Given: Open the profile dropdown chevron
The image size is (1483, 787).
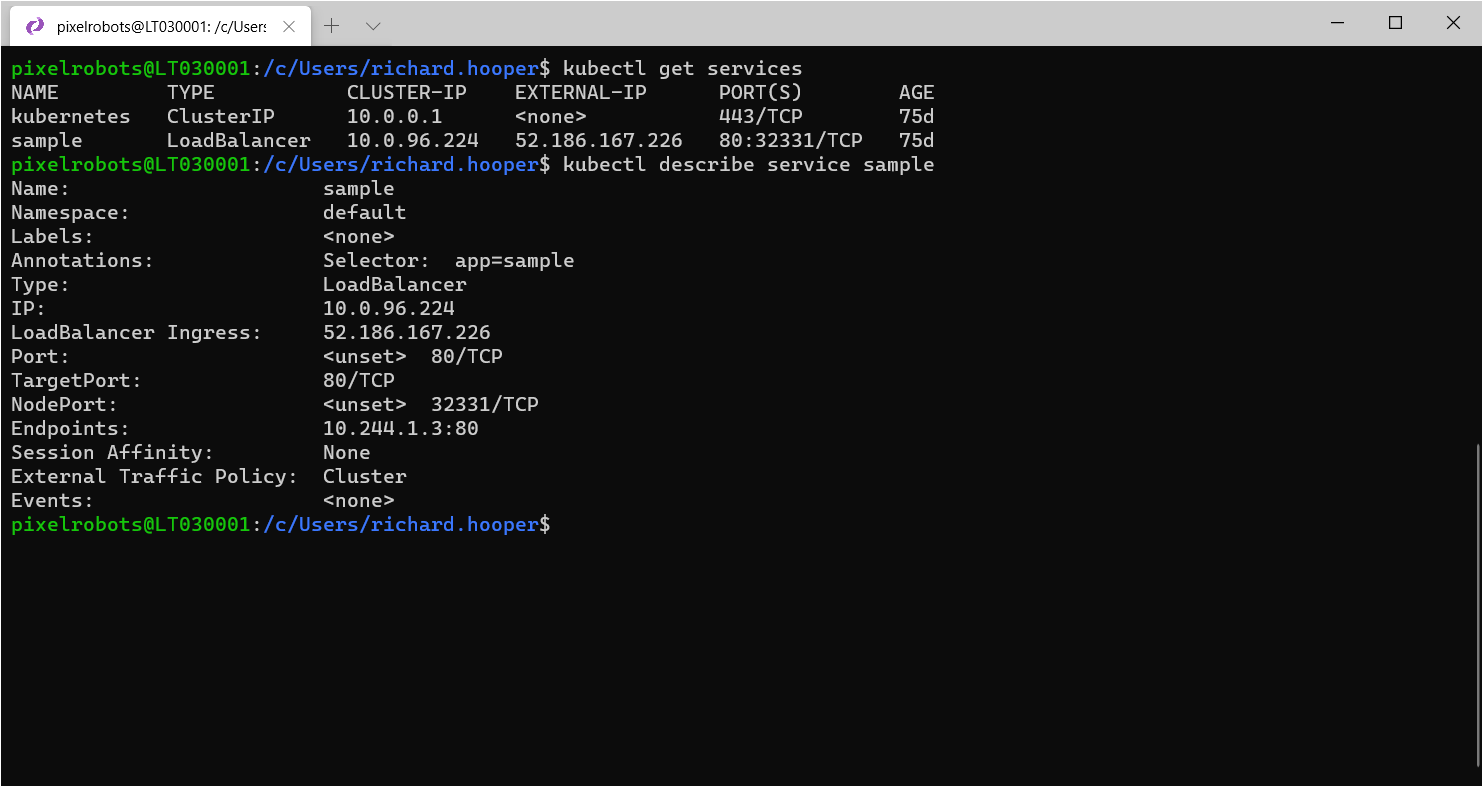Looking at the screenshot, I should pos(372,26).
